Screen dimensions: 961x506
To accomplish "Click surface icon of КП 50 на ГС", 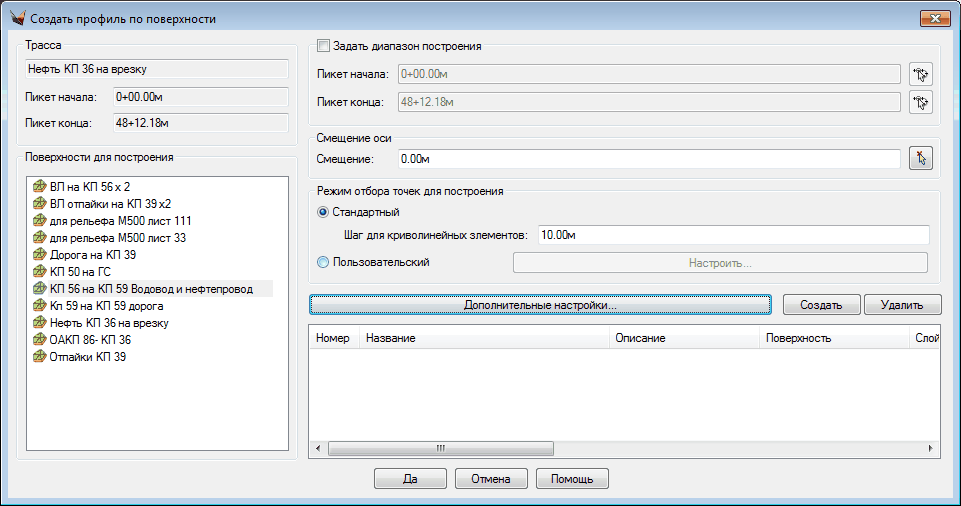I will tap(39, 272).
